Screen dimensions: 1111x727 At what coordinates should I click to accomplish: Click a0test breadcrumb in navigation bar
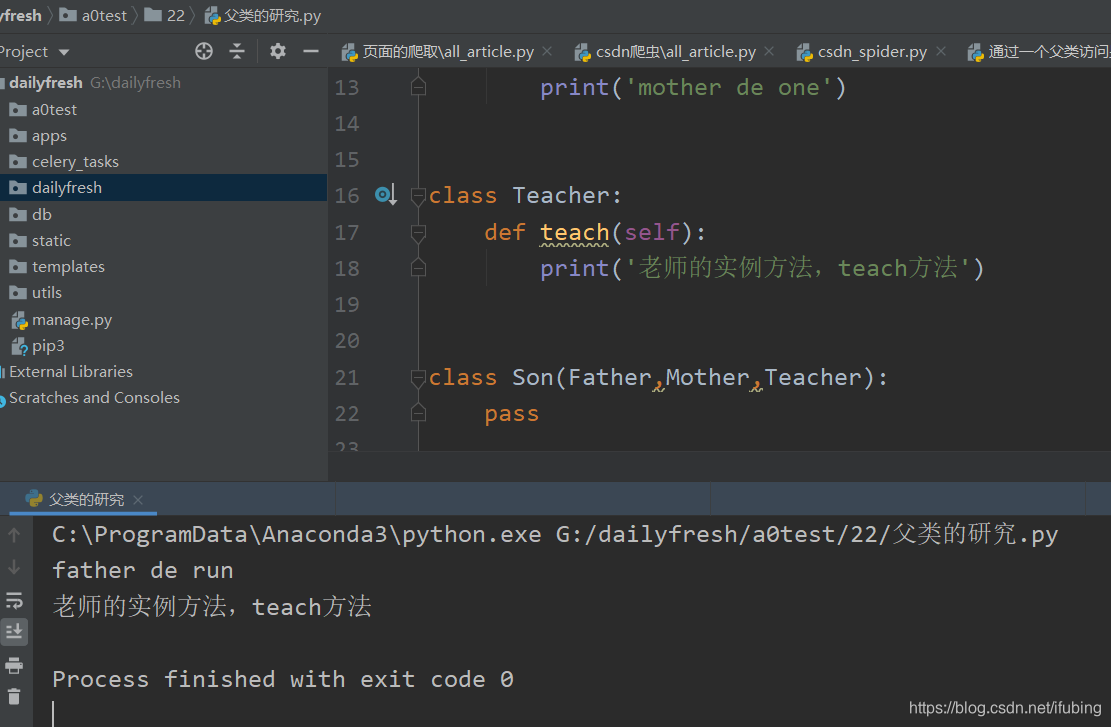click(104, 16)
